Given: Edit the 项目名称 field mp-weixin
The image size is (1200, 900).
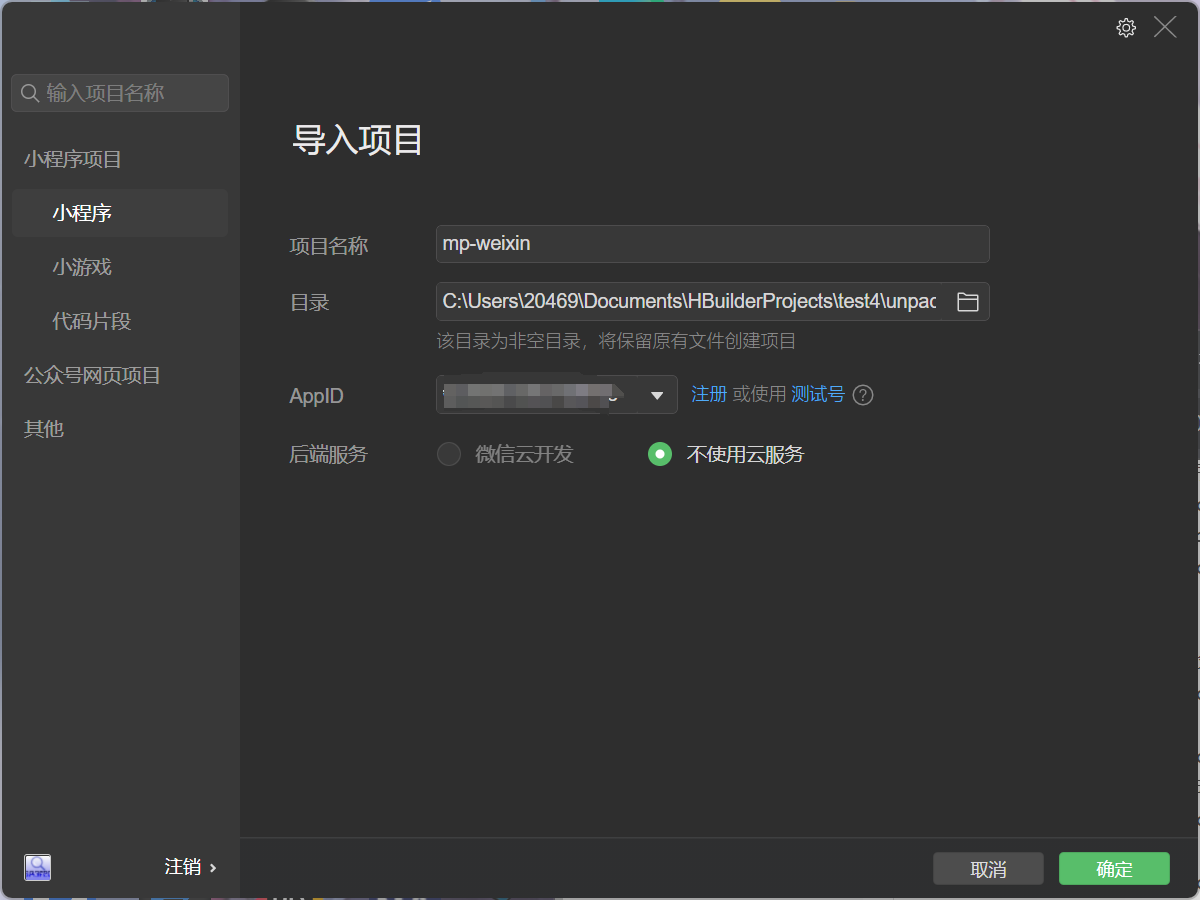Looking at the screenshot, I should pyautogui.click(x=713, y=244).
